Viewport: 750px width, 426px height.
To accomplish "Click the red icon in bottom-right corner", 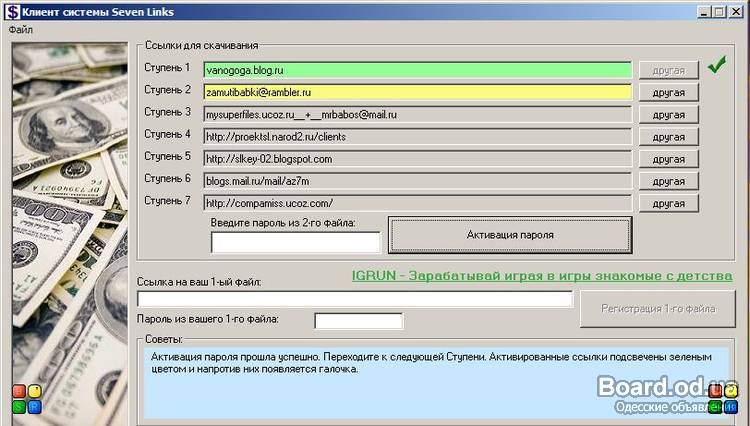I will pyautogui.click(x=716, y=391).
